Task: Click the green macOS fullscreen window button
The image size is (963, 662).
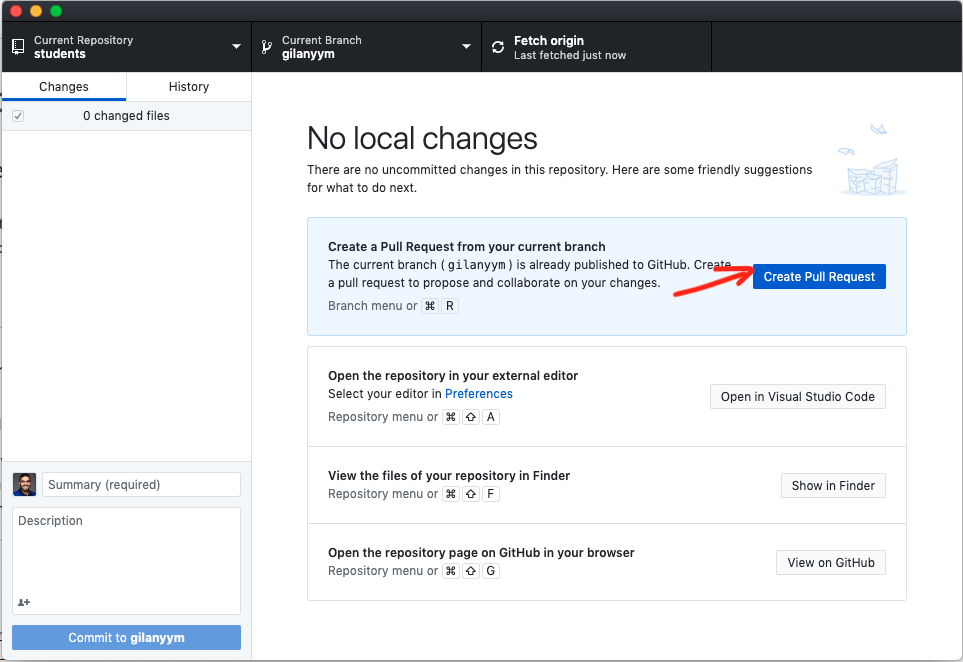Action: coord(56,11)
